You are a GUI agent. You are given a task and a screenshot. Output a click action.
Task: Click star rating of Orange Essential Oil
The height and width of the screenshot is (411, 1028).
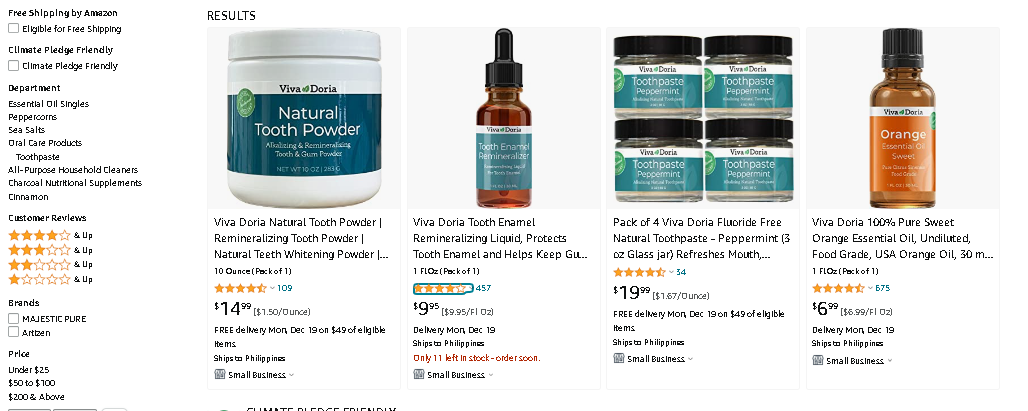pyautogui.click(x=838, y=288)
